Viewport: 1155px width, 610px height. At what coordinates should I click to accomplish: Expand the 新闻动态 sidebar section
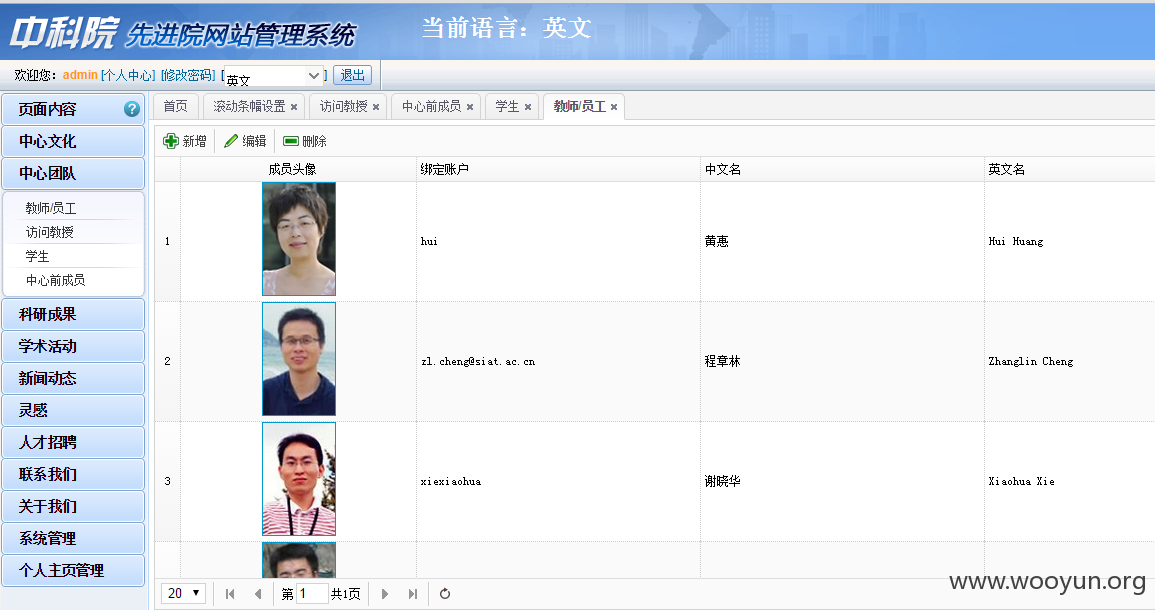coord(73,379)
